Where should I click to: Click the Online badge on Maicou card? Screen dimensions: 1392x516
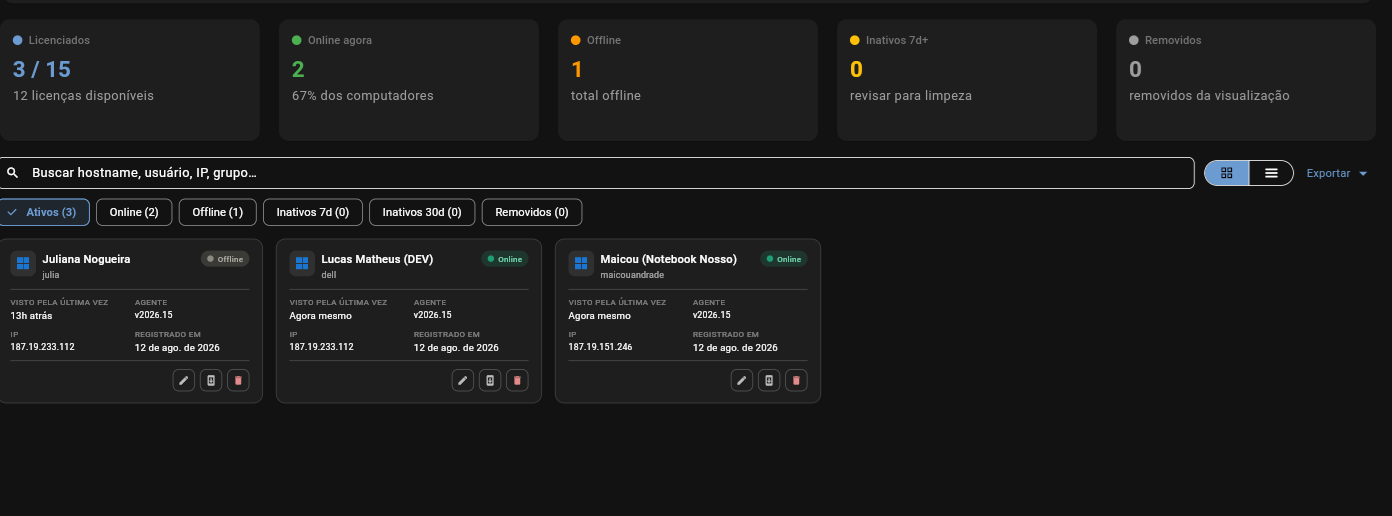tap(784, 259)
